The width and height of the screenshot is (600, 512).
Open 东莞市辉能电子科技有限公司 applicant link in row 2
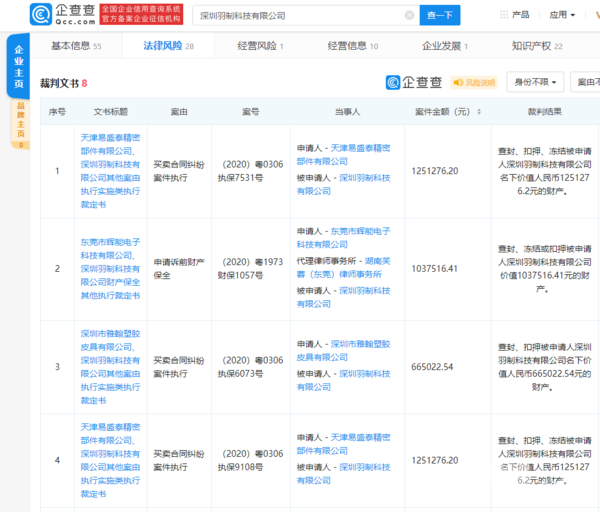pyautogui.click(x=359, y=233)
